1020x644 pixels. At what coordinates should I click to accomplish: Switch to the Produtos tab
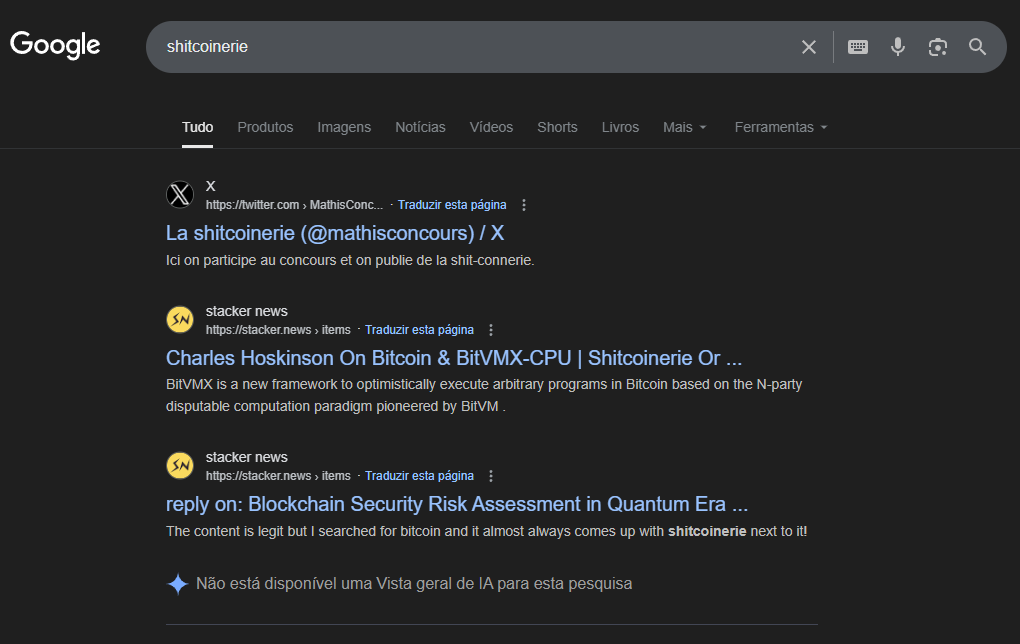tap(265, 127)
